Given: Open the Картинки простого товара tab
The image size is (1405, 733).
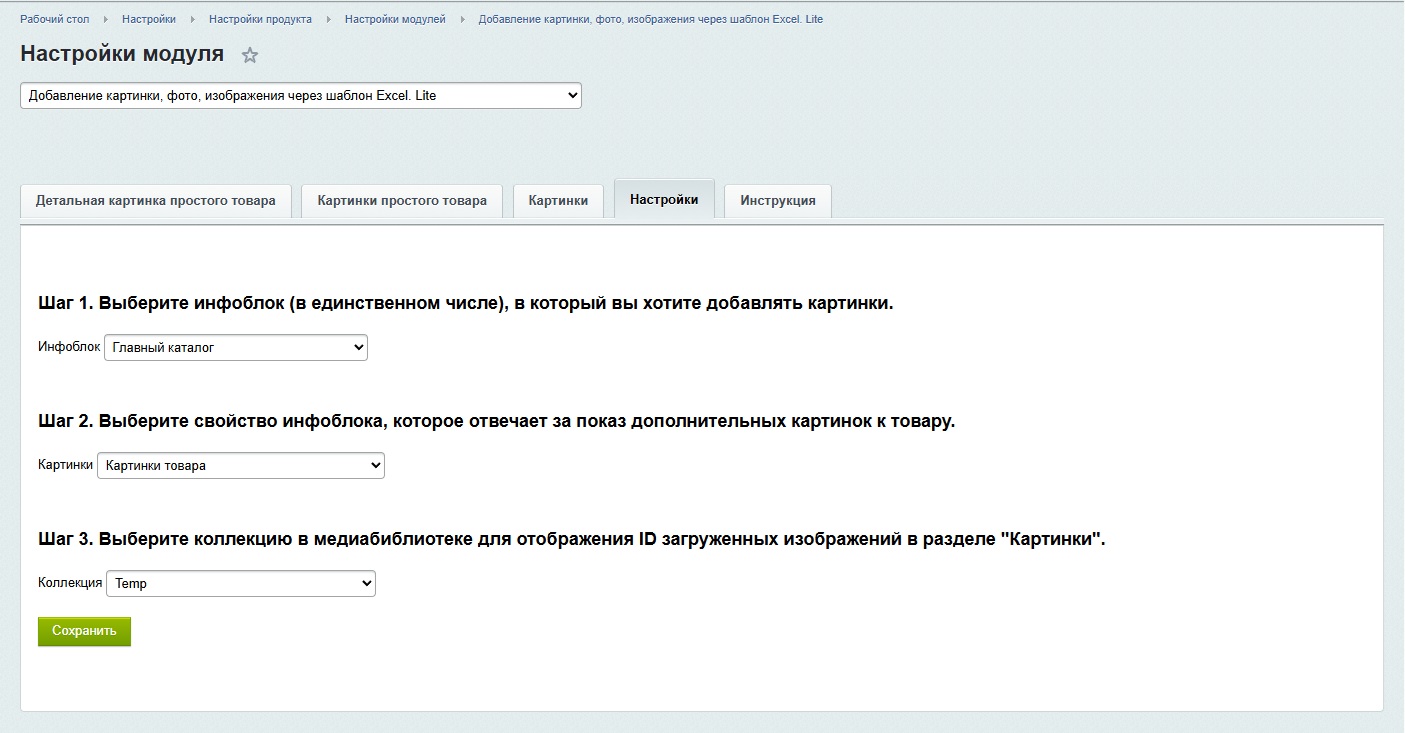Looking at the screenshot, I should (402, 201).
